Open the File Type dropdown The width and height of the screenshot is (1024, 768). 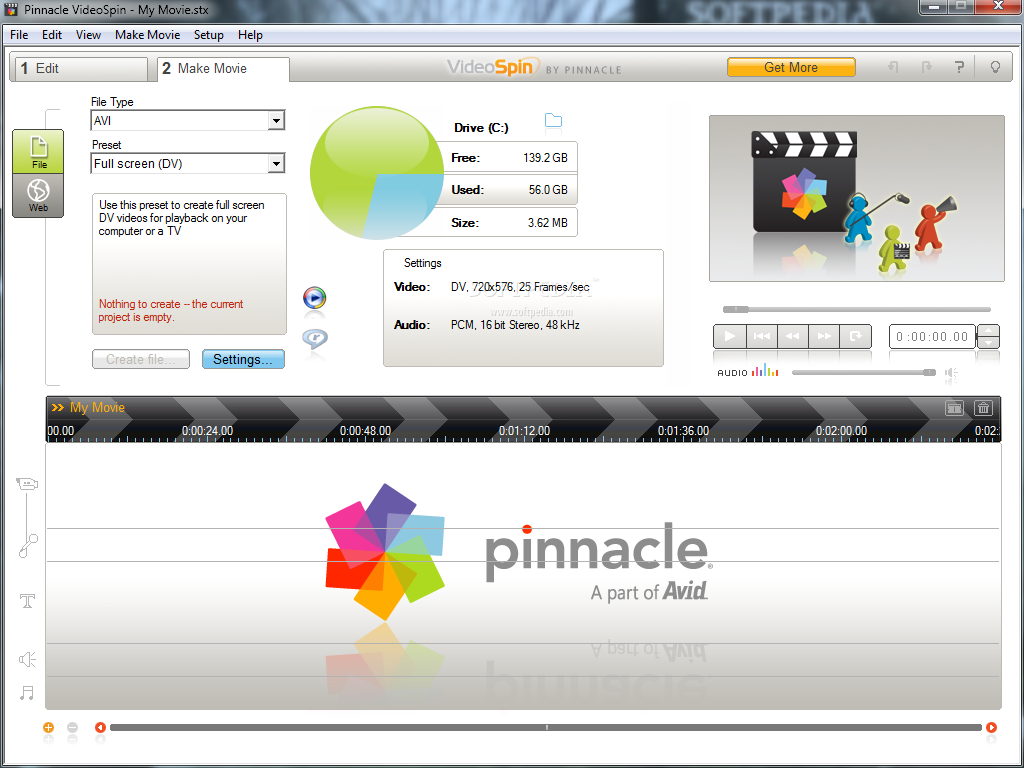click(276, 121)
